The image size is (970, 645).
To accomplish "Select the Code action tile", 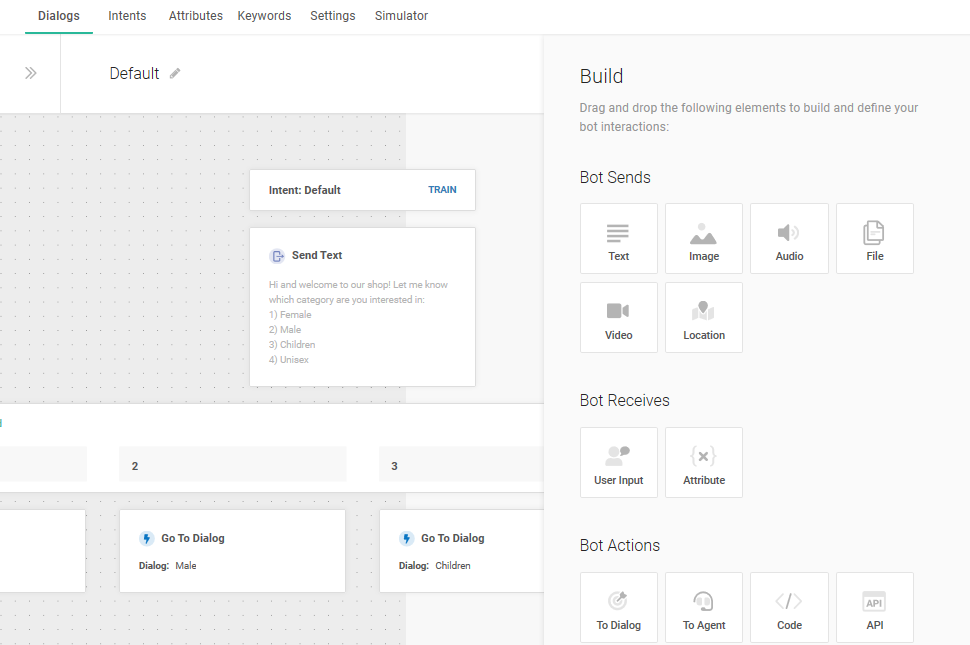I will (789, 608).
